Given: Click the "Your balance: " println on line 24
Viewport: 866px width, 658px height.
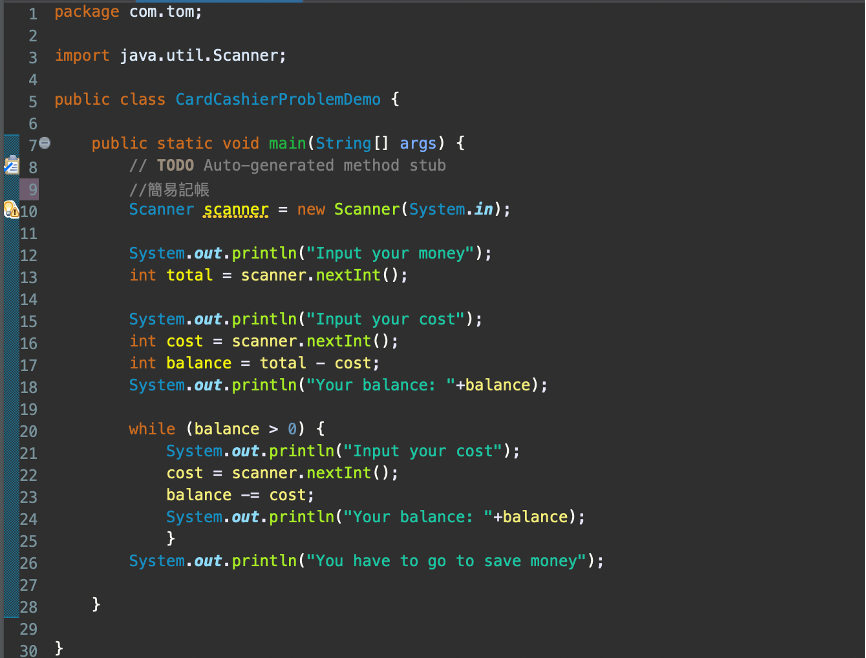Looking at the screenshot, I should point(376,517).
